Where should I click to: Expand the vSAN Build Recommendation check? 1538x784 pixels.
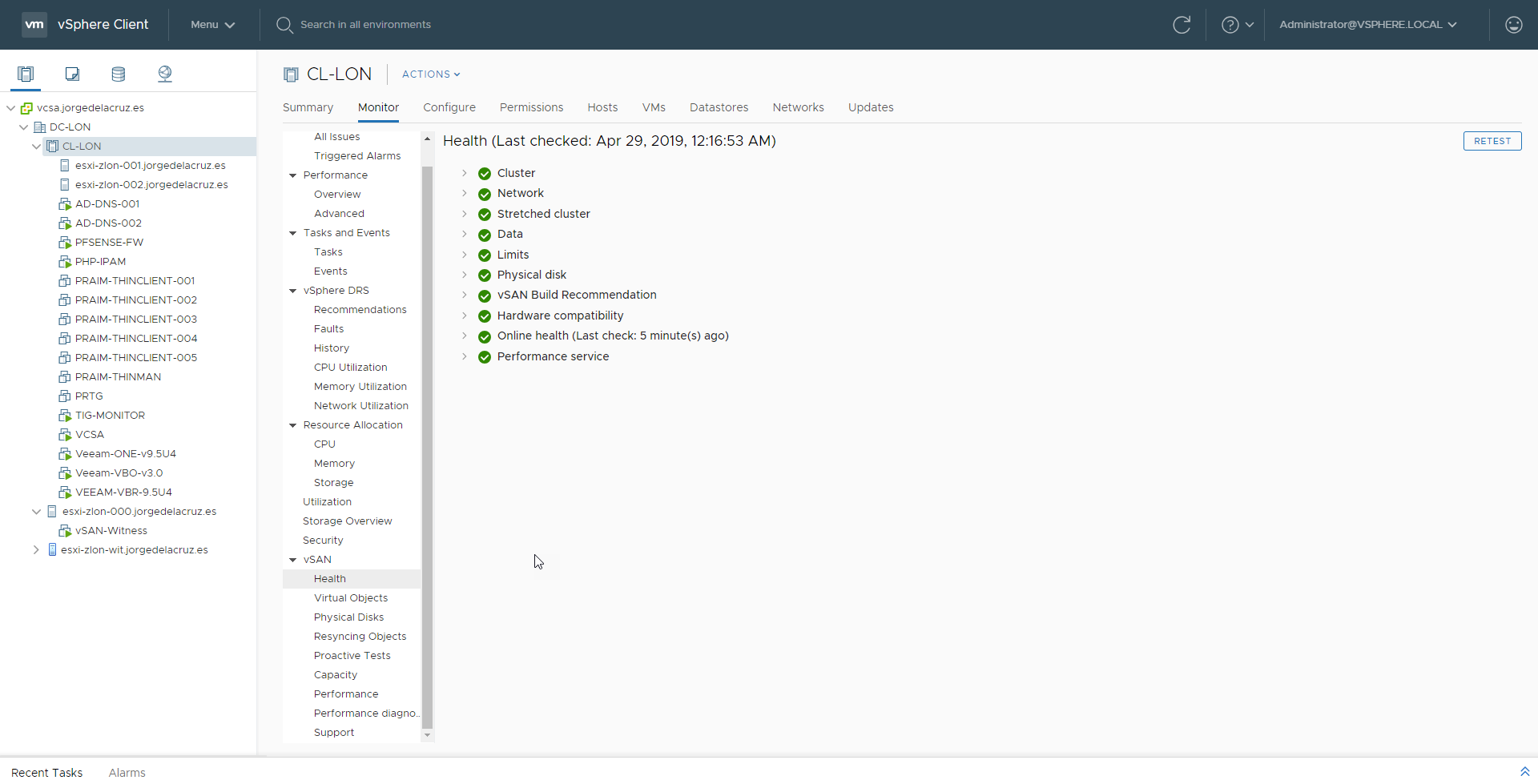coord(464,295)
